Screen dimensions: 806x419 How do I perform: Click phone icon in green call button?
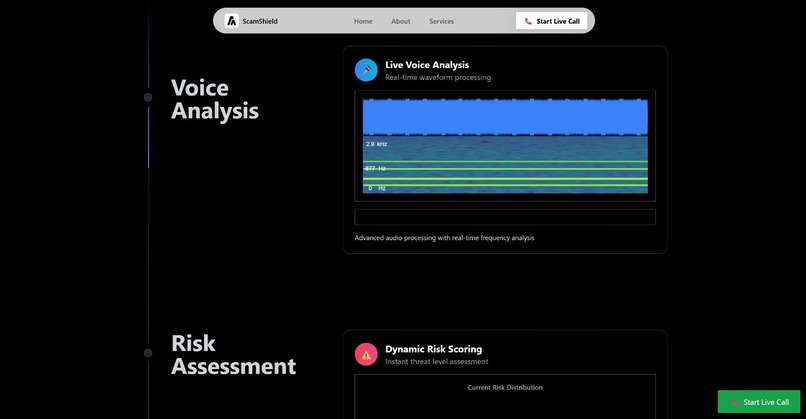[734, 403]
